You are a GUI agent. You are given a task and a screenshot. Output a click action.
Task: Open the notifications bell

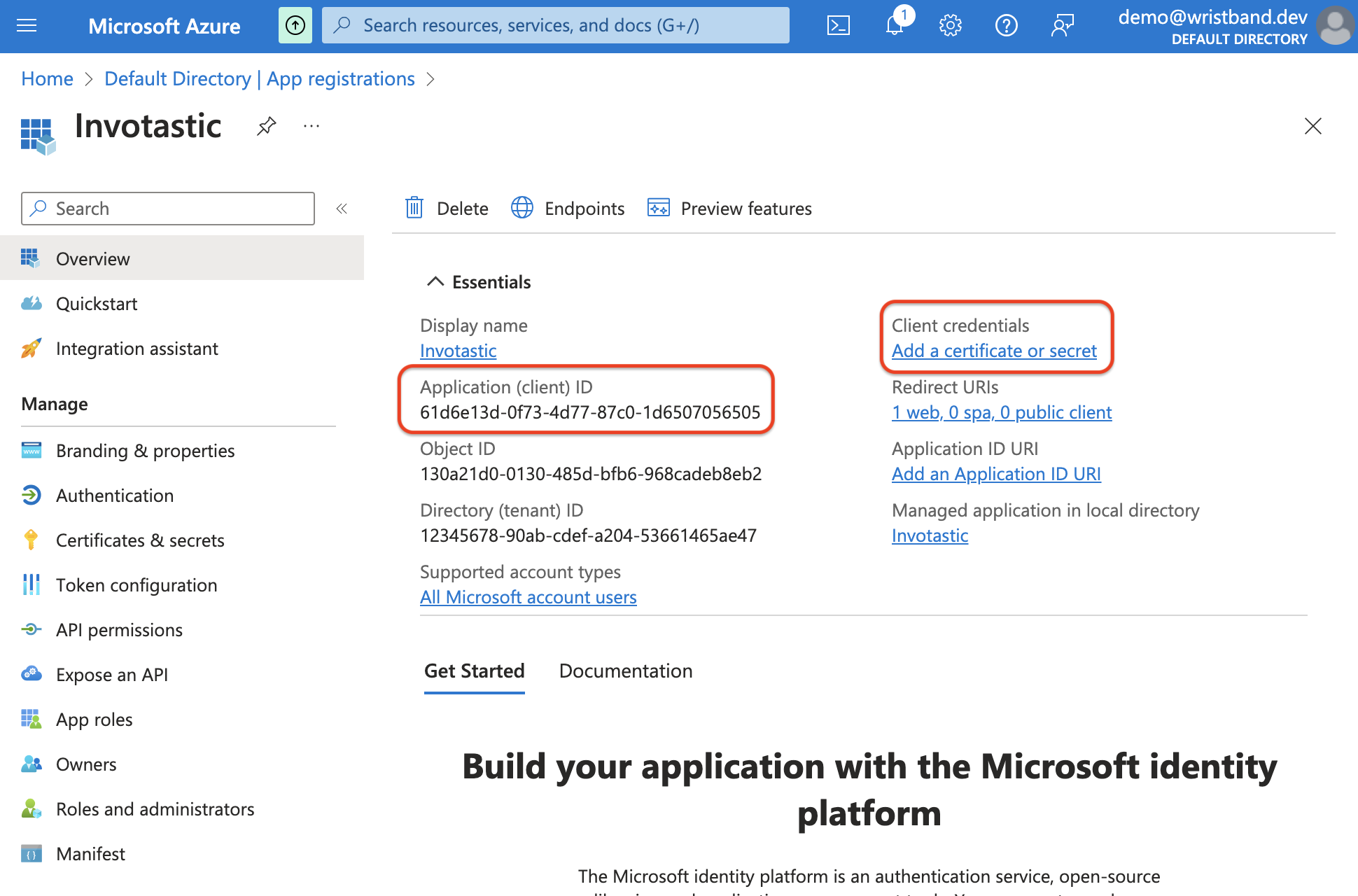895,26
